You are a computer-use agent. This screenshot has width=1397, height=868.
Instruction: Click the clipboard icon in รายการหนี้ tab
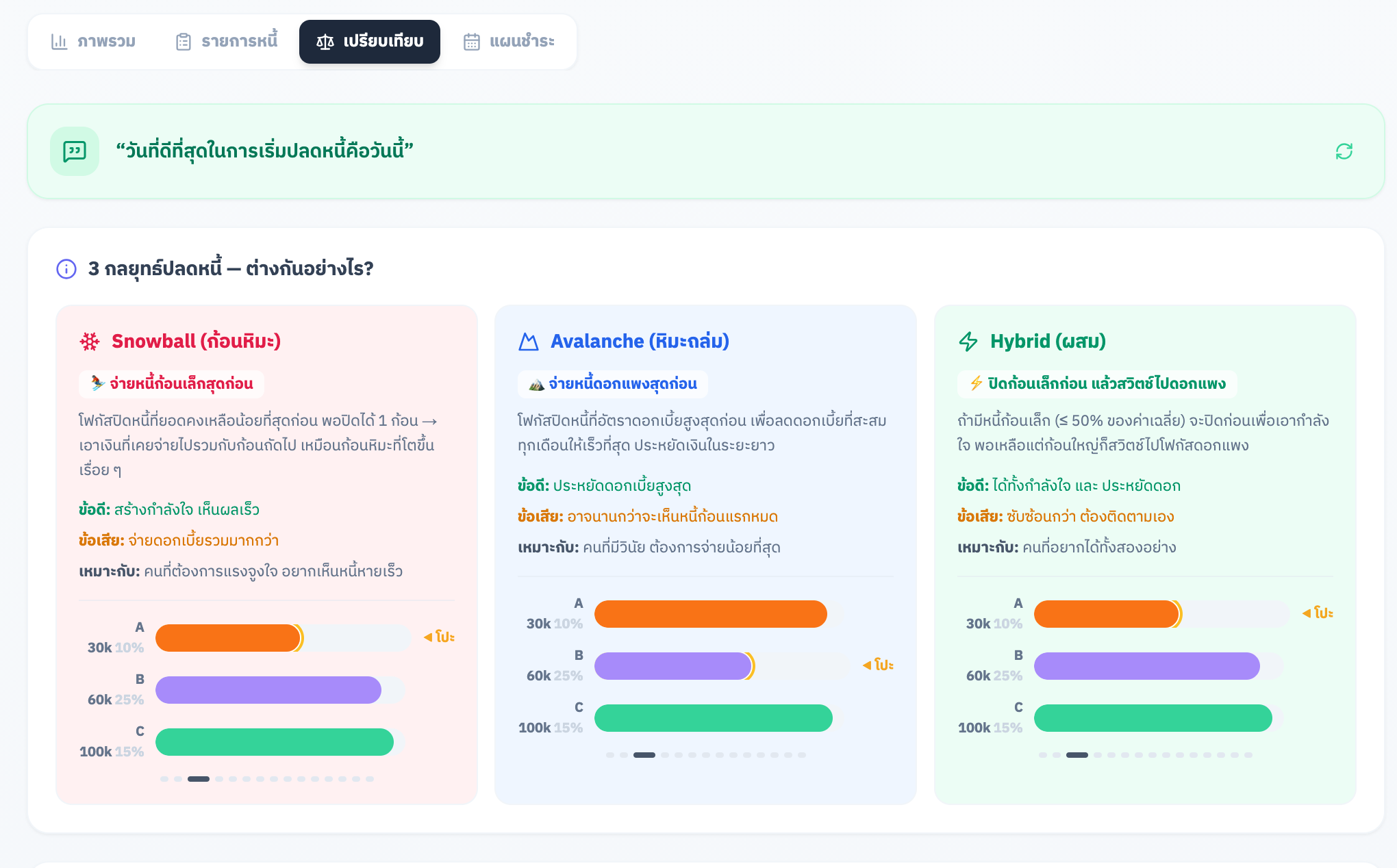click(183, 42)
